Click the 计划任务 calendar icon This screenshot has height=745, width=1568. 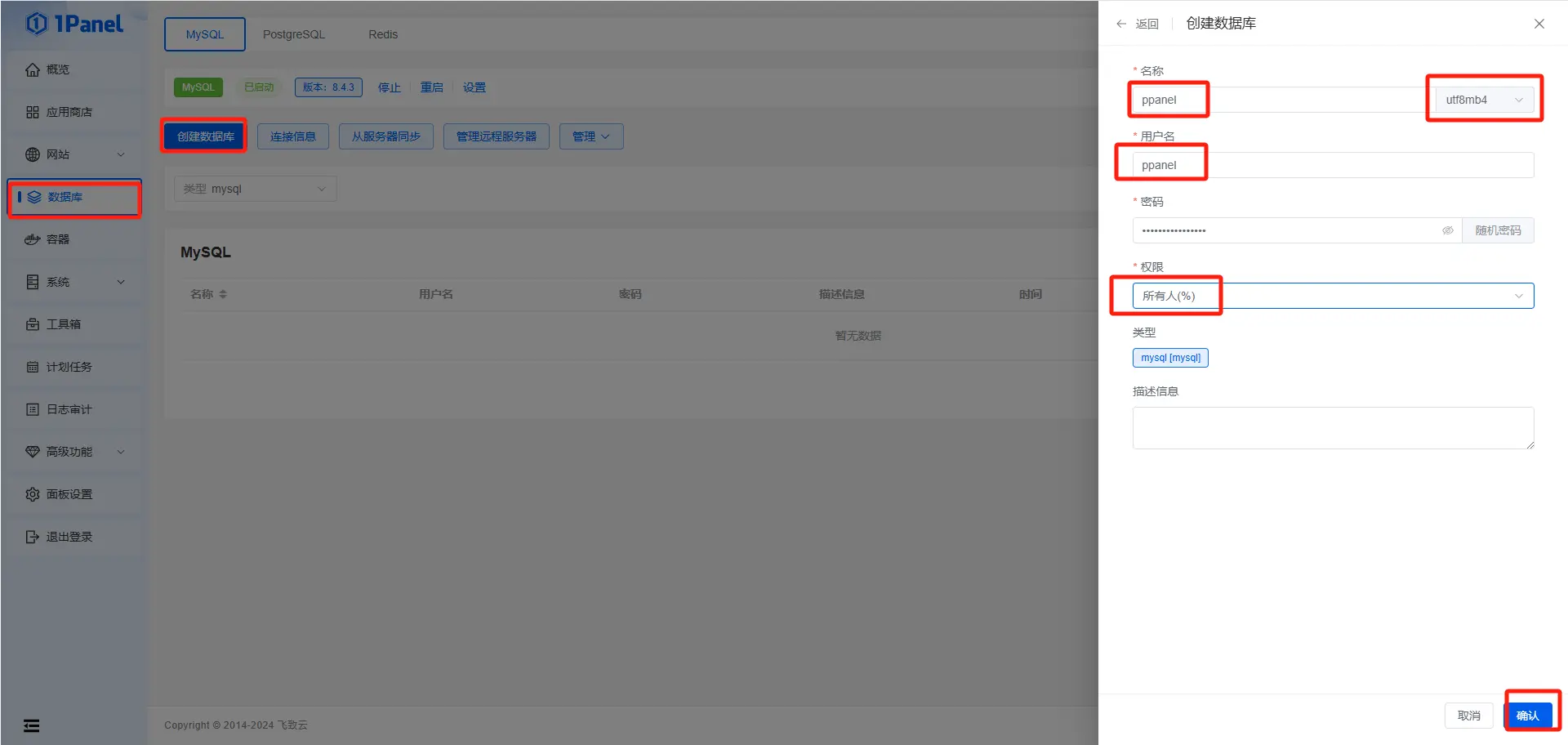click(33, 367)
